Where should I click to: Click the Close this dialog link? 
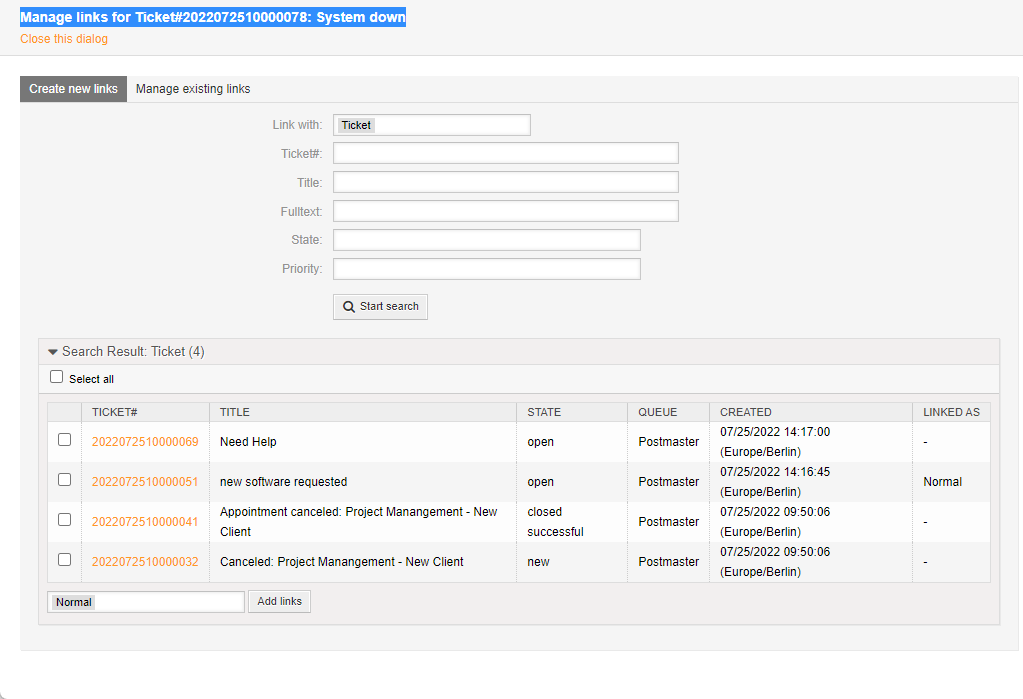click(x=64, y=39)
